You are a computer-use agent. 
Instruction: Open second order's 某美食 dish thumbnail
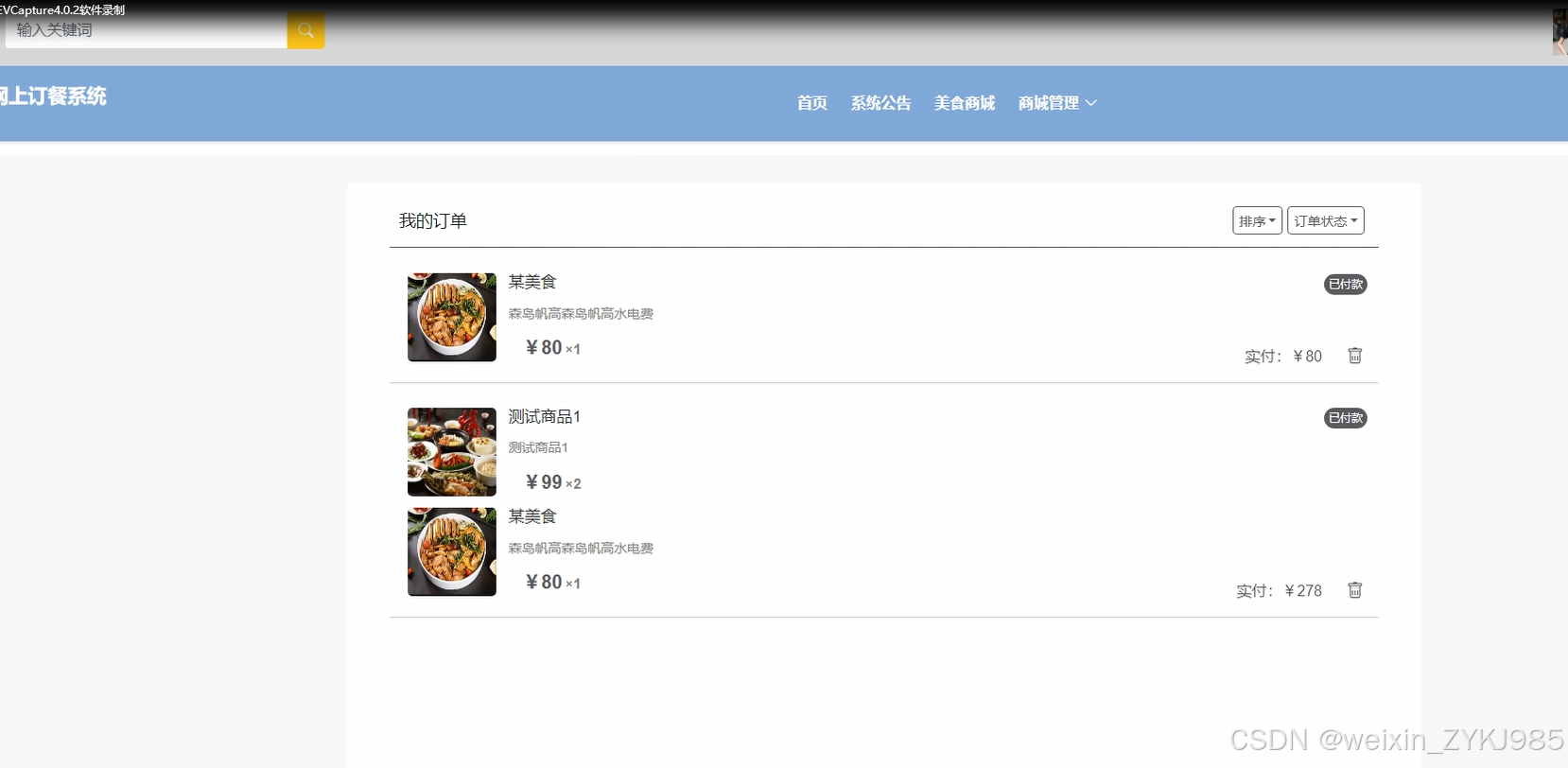point(452,552)
